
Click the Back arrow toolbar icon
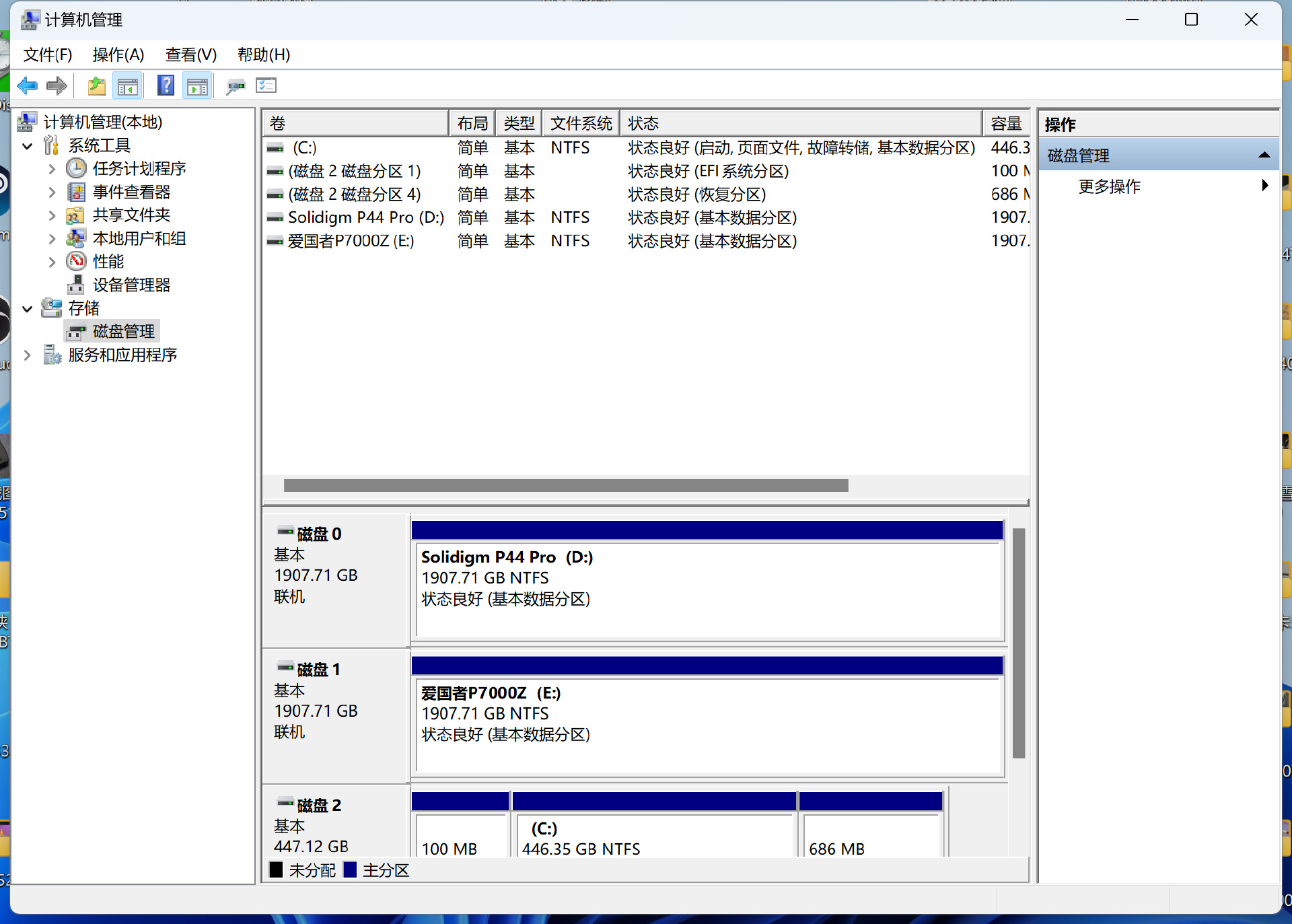tap(28, 85)
